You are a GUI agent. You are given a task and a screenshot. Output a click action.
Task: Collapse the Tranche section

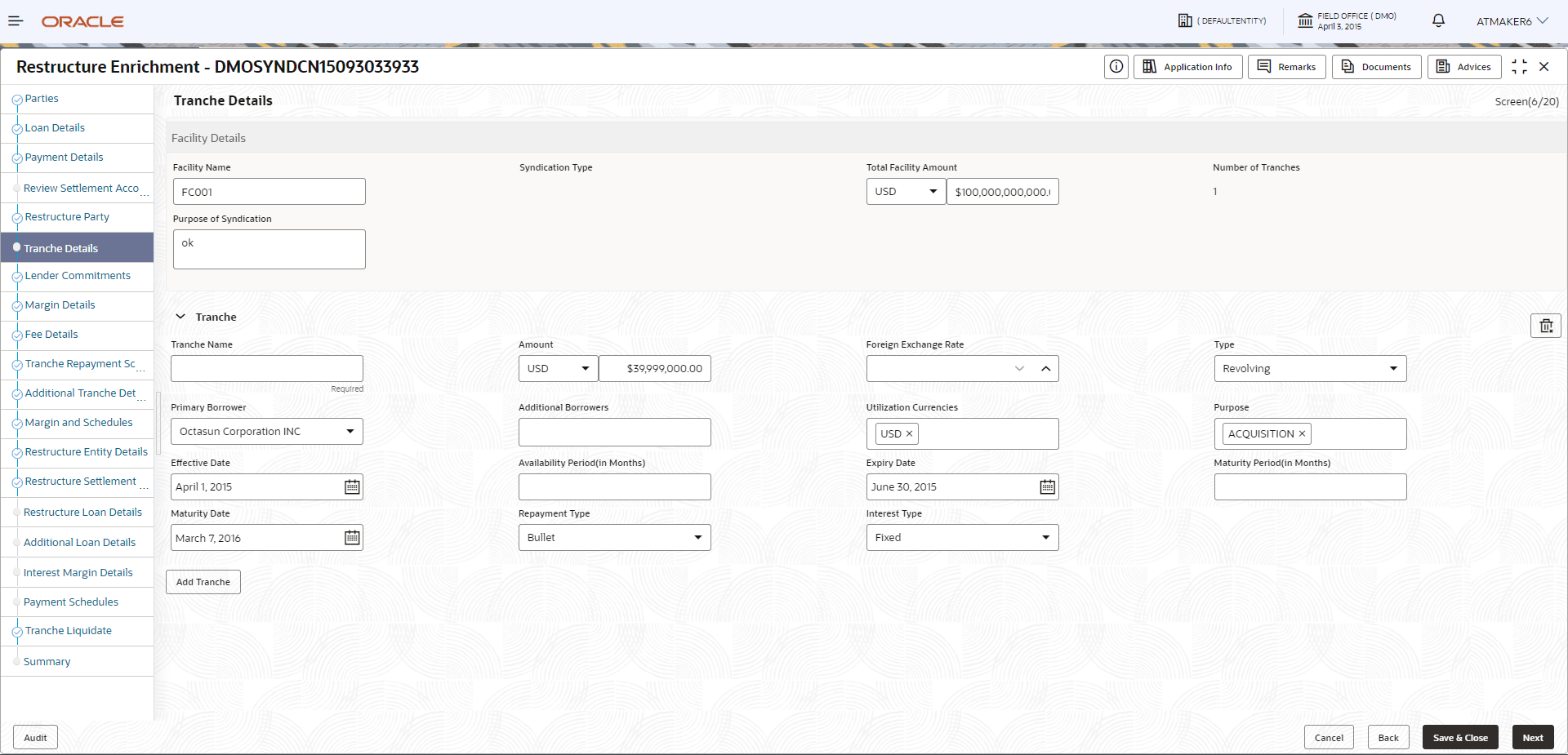[x=180, y=317]
